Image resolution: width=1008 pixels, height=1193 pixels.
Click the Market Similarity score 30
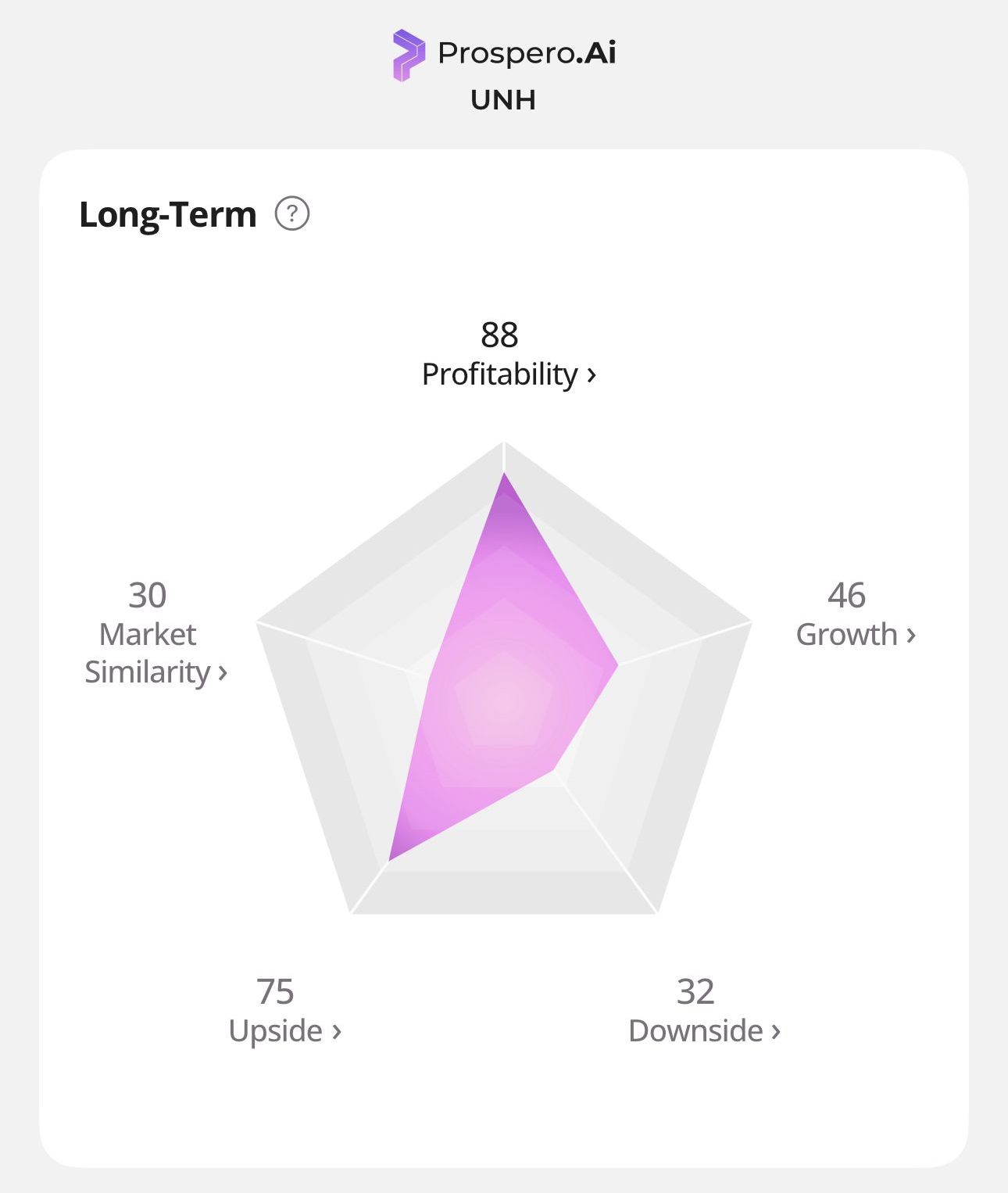(x=147, y=596)
